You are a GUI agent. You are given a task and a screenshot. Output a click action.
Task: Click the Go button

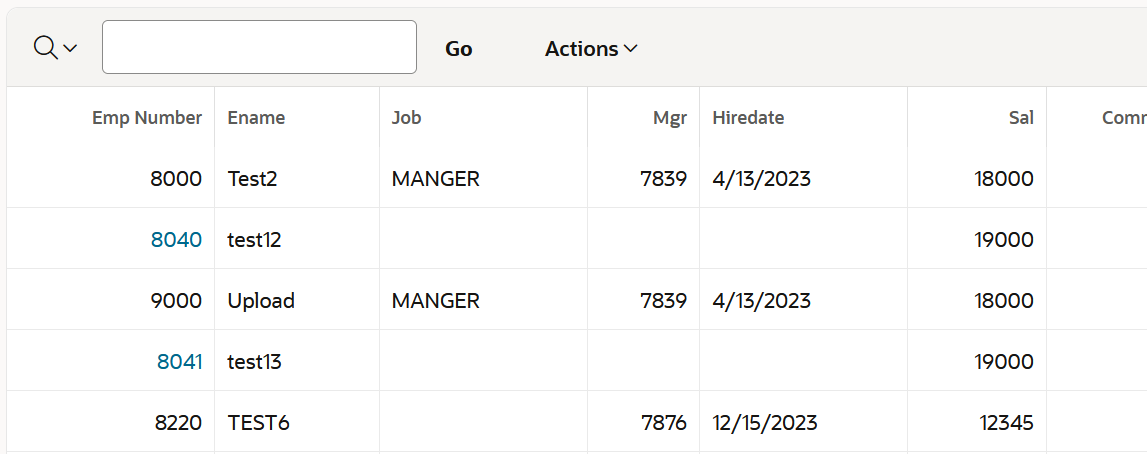coord(459,49)
